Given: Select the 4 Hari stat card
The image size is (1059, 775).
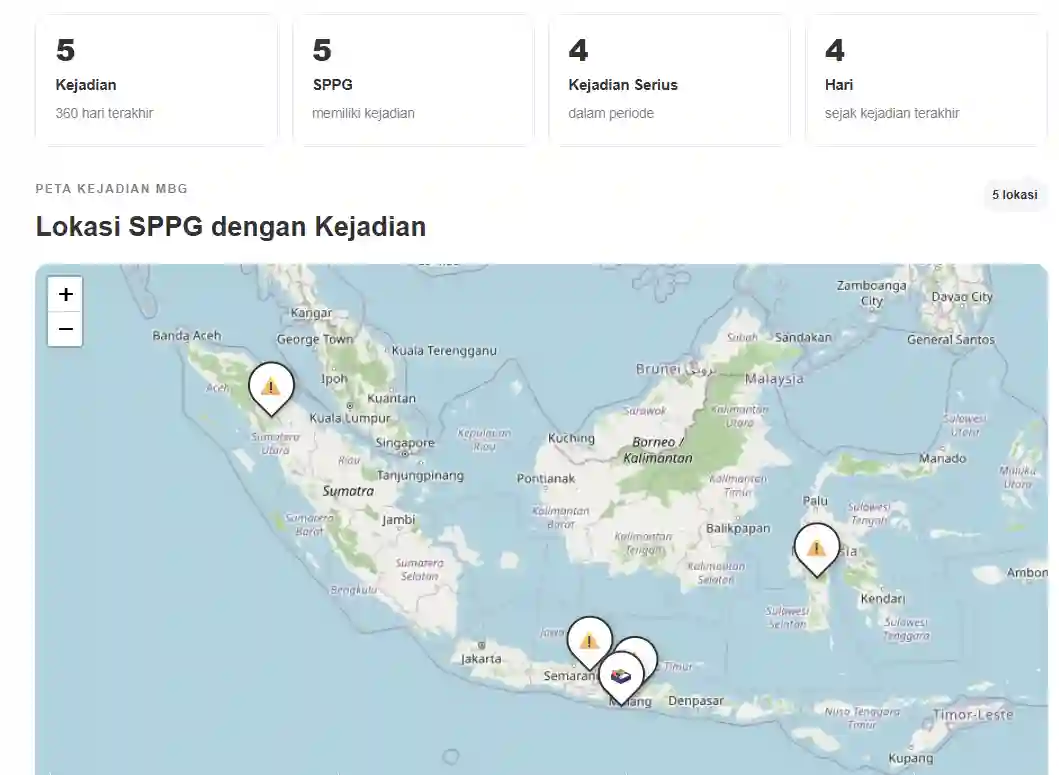Looking at the screenshot, I should [926, 80].
